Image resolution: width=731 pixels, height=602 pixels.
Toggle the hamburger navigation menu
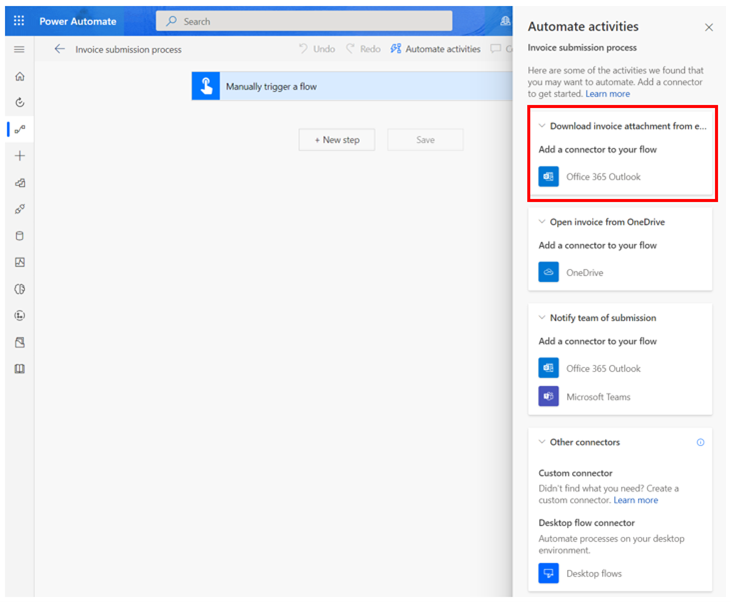coord(19,49)
